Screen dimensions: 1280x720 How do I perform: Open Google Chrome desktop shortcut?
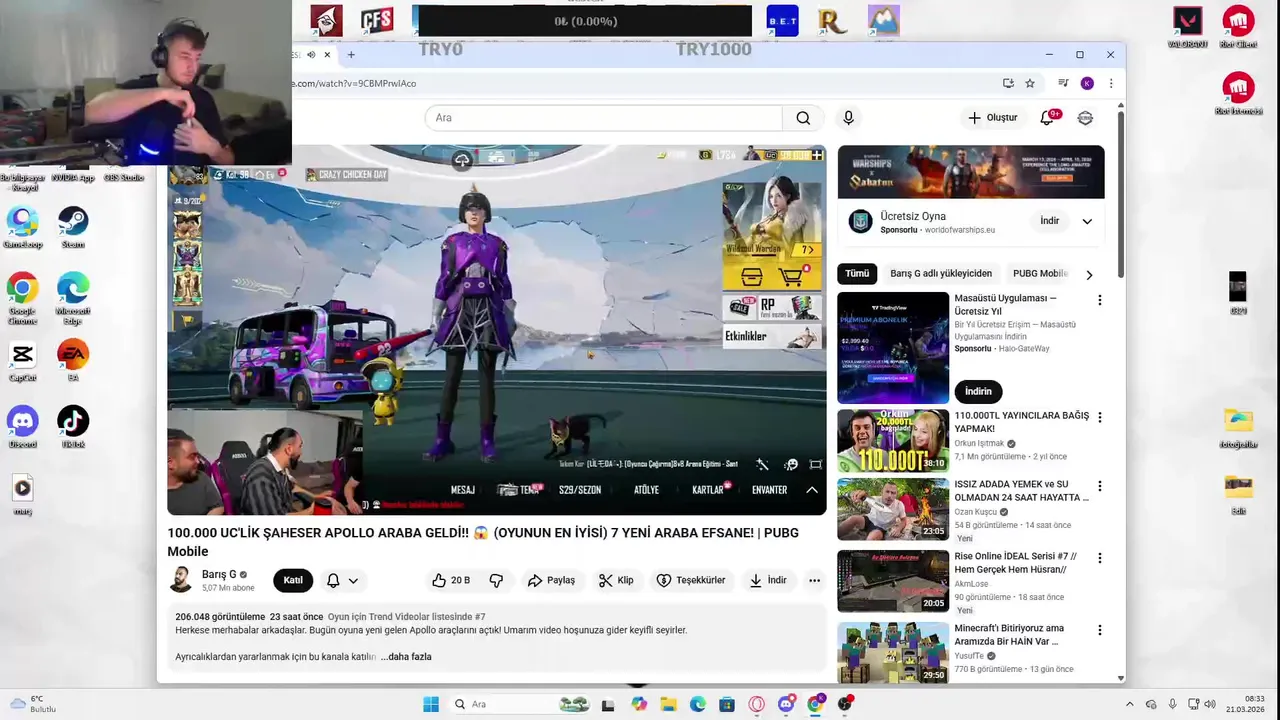click(22, 298)
